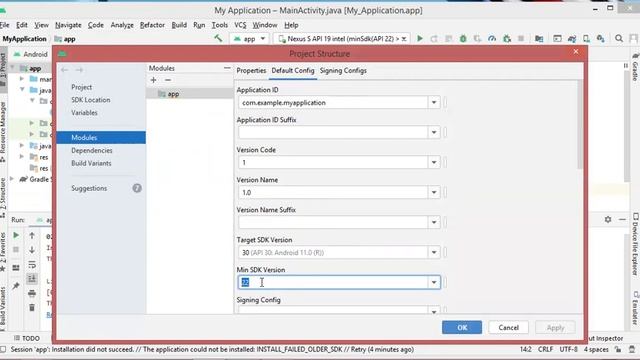The width and height of the screenshot is (640, 360).
Task: Open Application ID Suffix dropdown arrow
Action: tap(434, 132)
